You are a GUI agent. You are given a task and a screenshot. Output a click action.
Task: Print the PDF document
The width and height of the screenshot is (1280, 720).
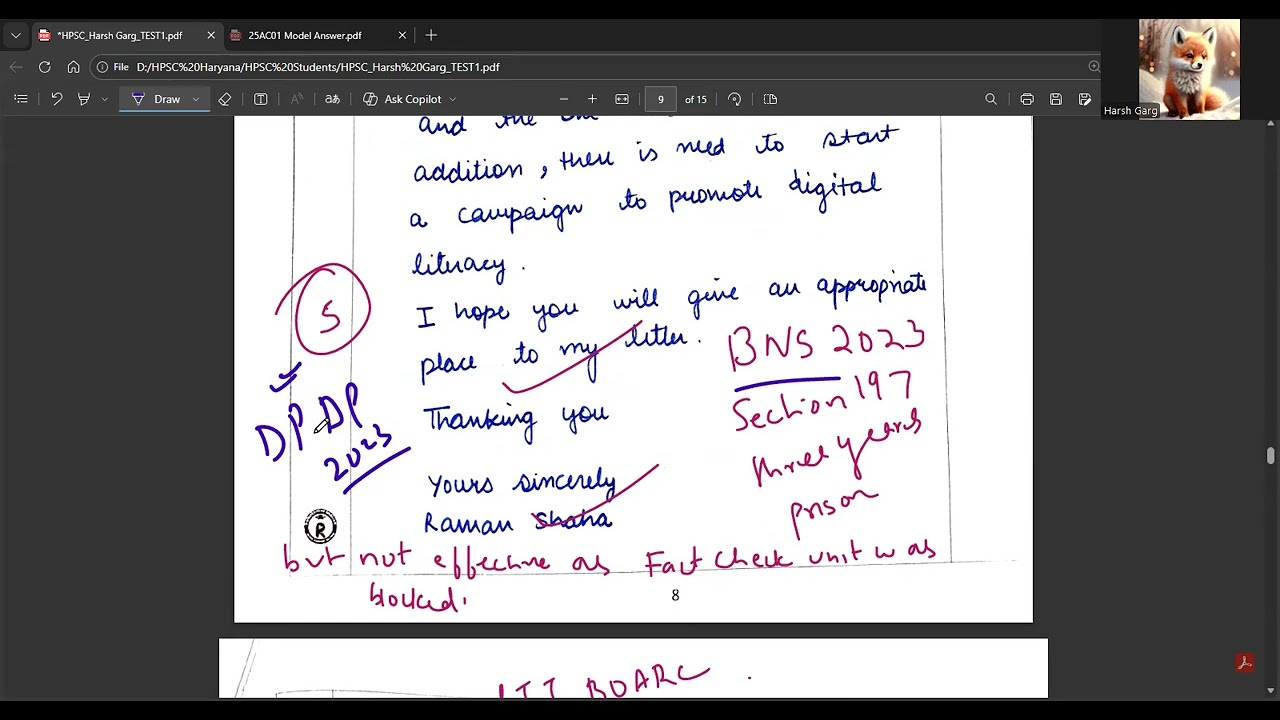coord(1027,99)
